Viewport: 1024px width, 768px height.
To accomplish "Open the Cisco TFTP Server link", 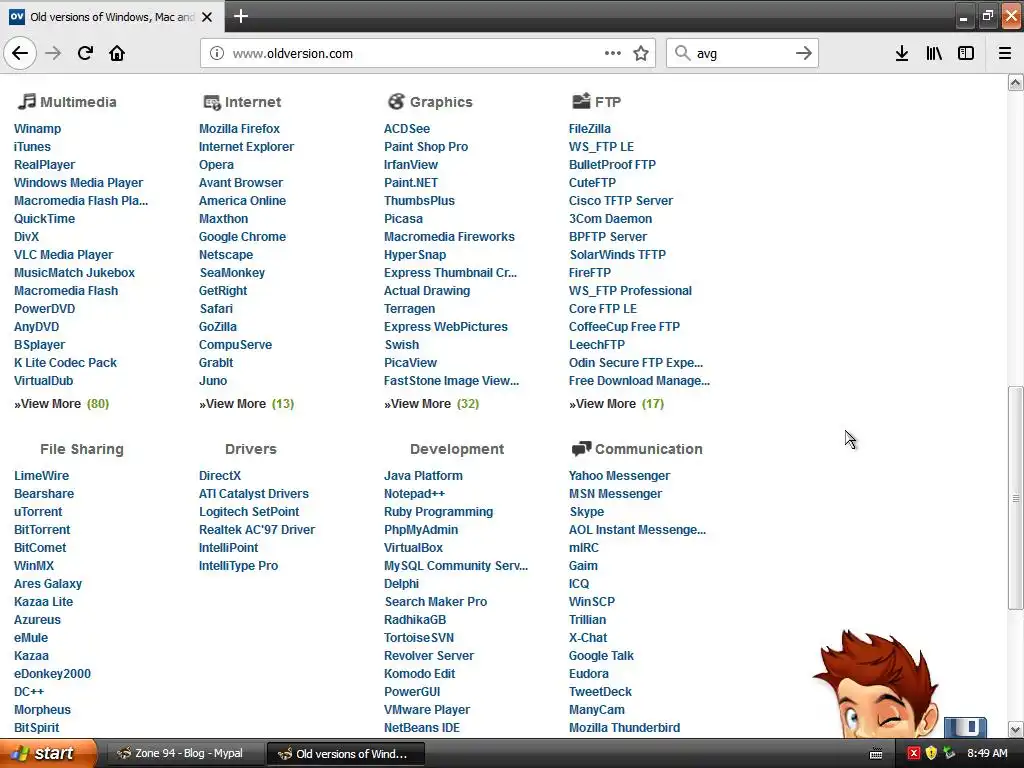I will 620,200.
